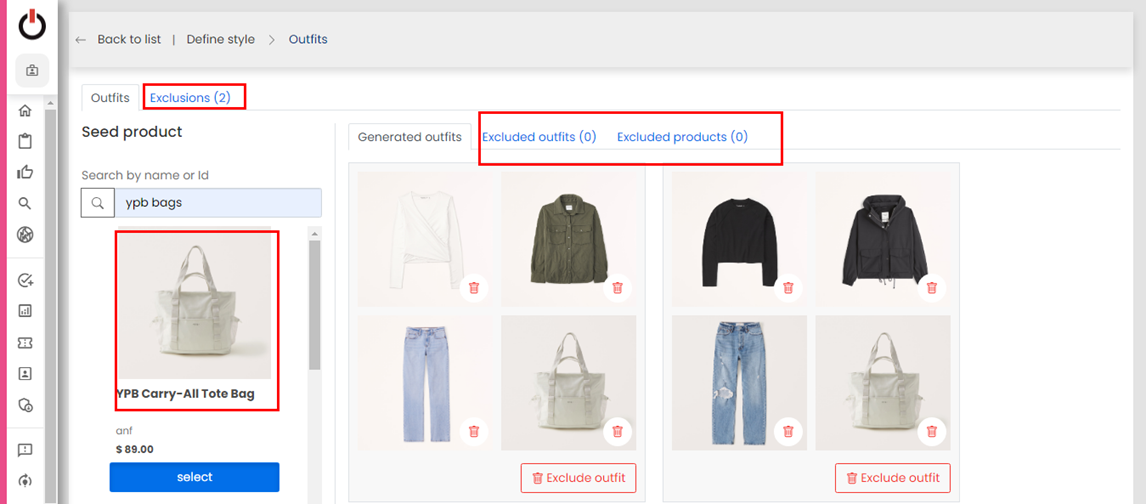Open the home icon in the sidebar
This screenshot has width=1146, height=504.
[25, 111]
